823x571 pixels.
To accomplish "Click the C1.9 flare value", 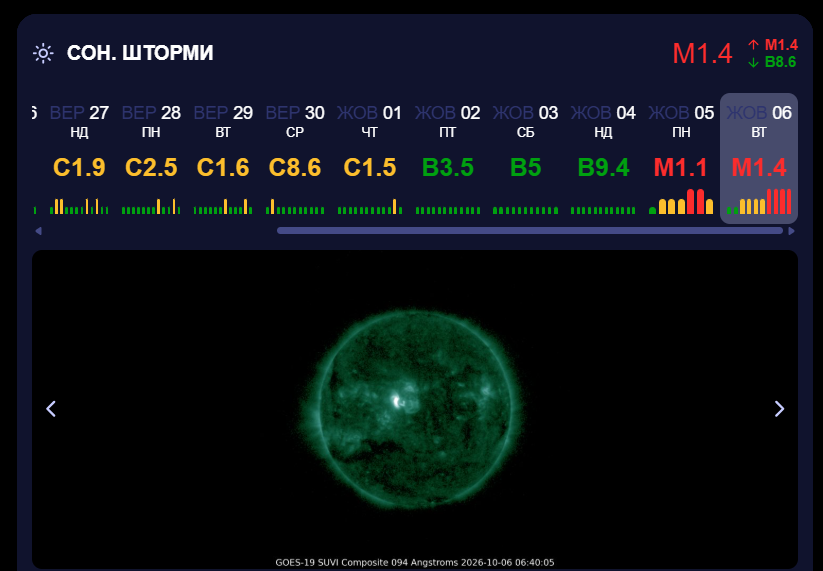I will click(x=79, y=168).
